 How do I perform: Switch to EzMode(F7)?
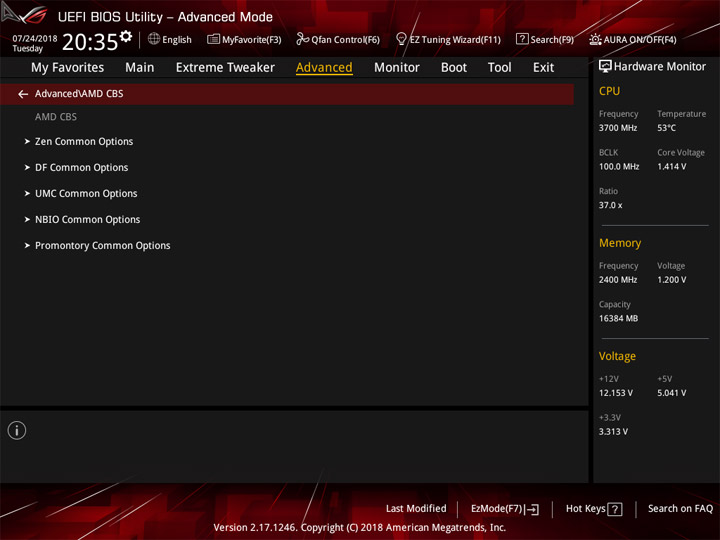coord(497,509)
